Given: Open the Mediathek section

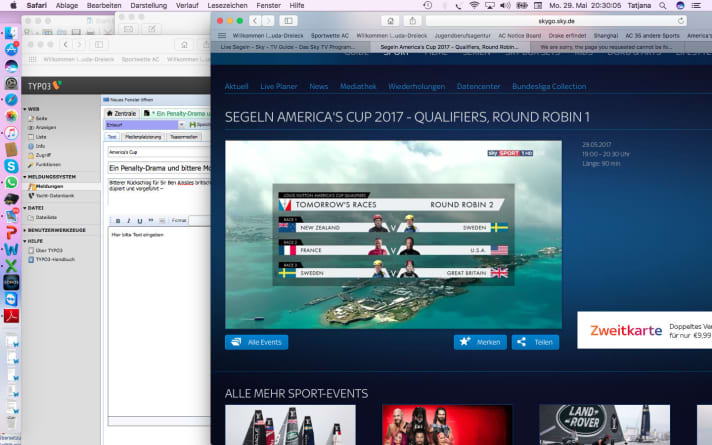Looking at the screenshot, I should (x=358, y=86).
